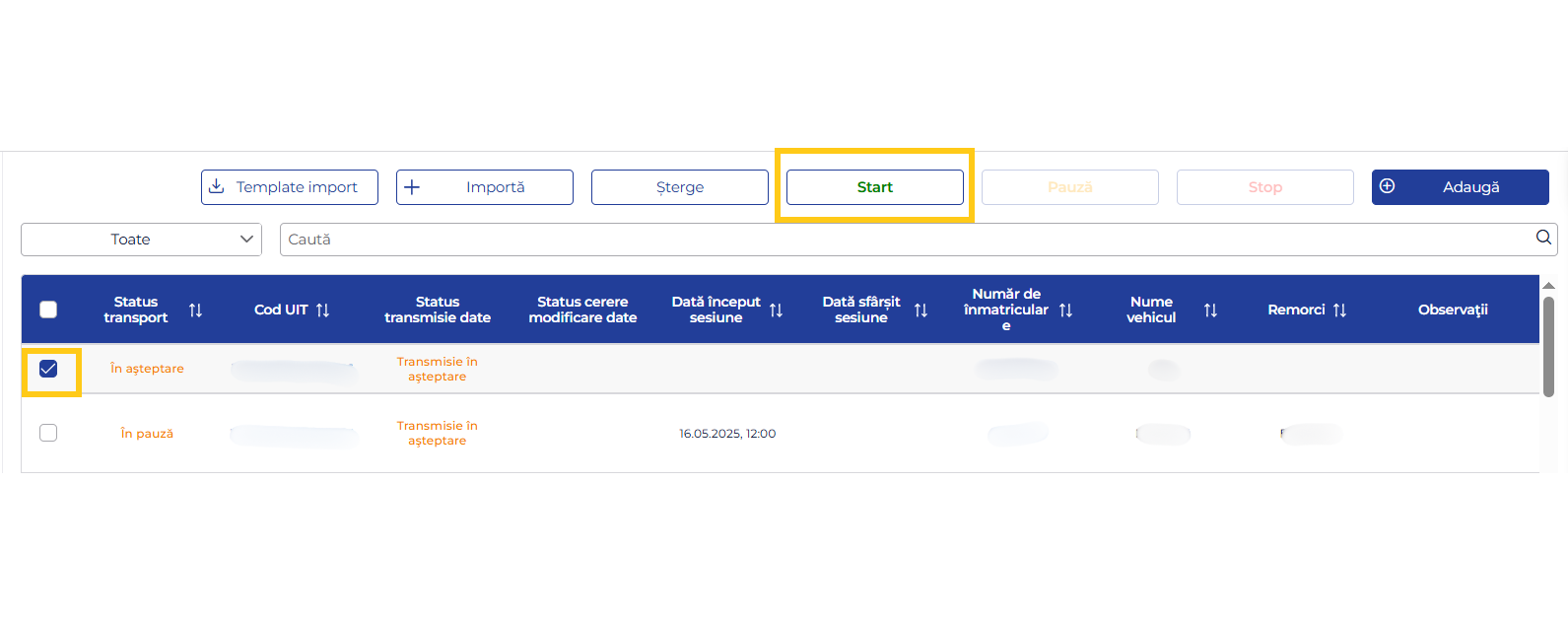1568x620 pixels.
Task: Click the Importă button
Action: 484,187
